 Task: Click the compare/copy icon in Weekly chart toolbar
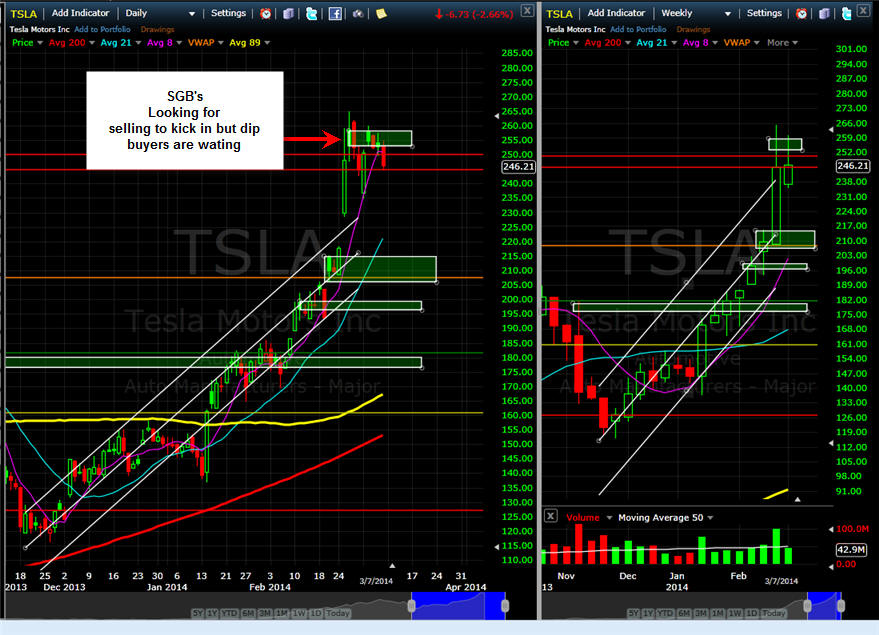click(x=824, y=13)
